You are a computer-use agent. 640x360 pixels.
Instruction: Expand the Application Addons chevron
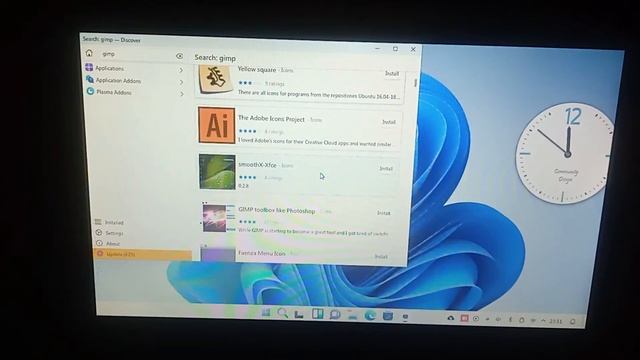coord(181,82)
